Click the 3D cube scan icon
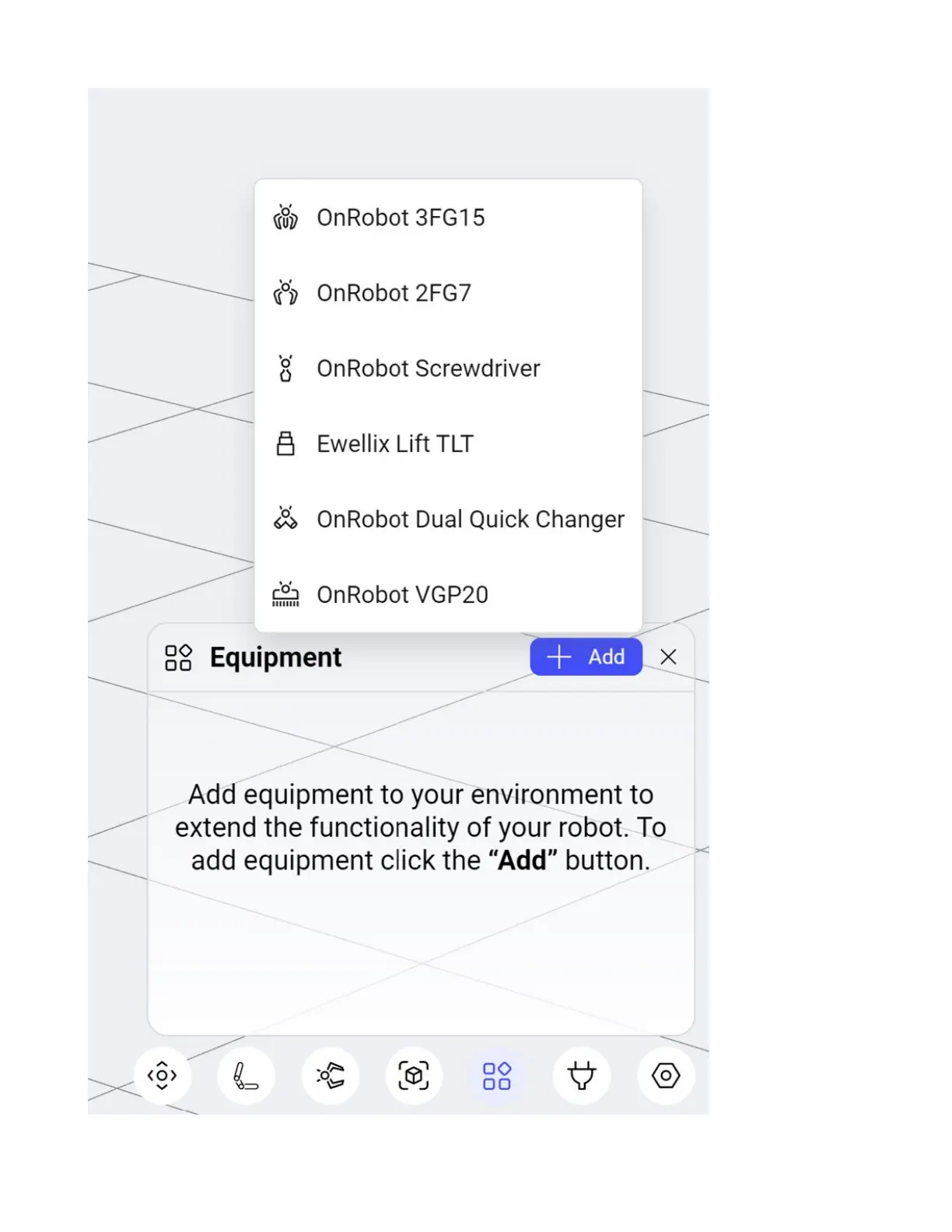Screen dimensions: 952x1232 click(x=414, y=1076)
